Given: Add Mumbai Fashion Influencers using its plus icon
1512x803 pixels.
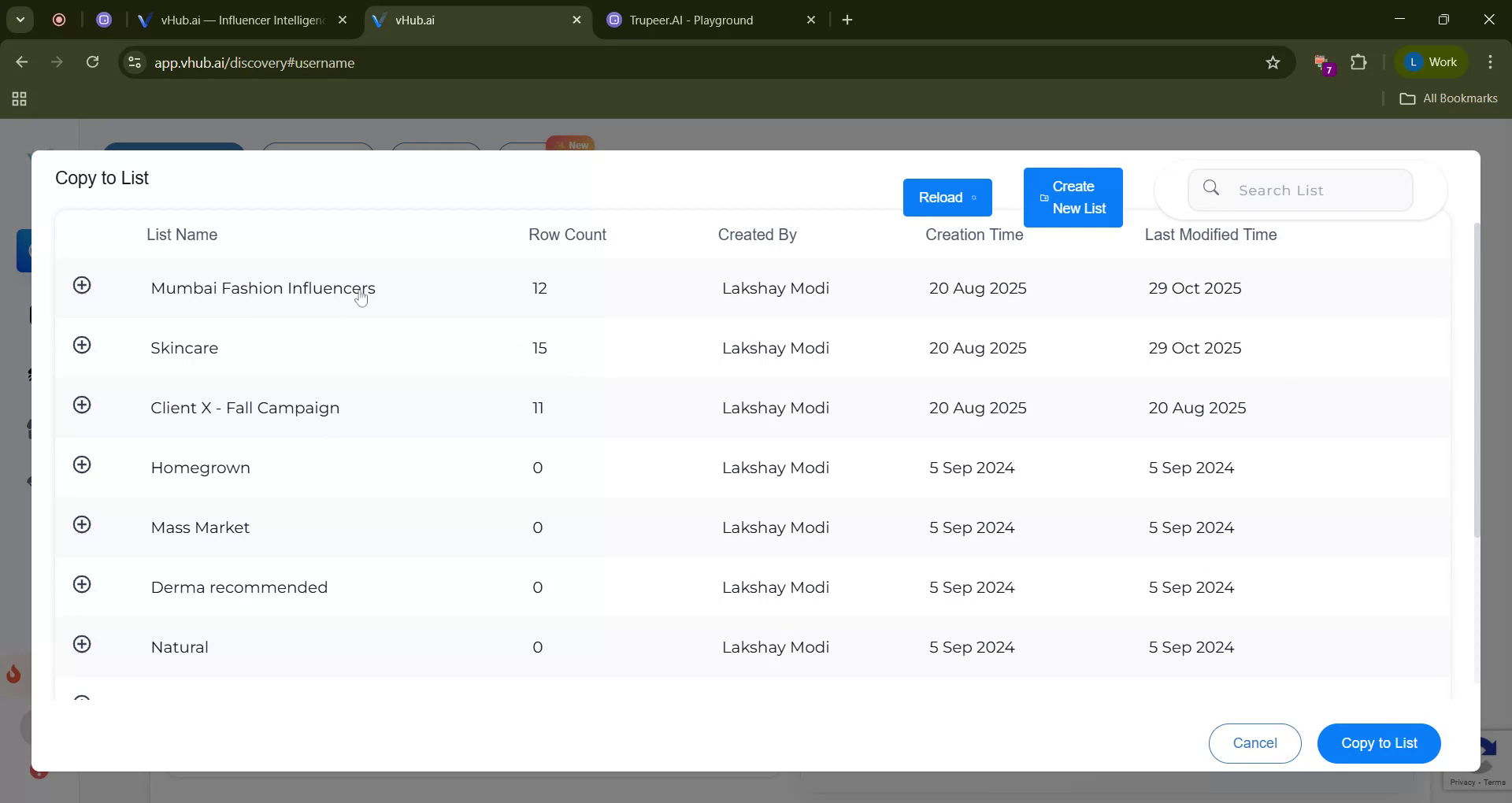Looking at the screenshot, I should pos(83,286).
